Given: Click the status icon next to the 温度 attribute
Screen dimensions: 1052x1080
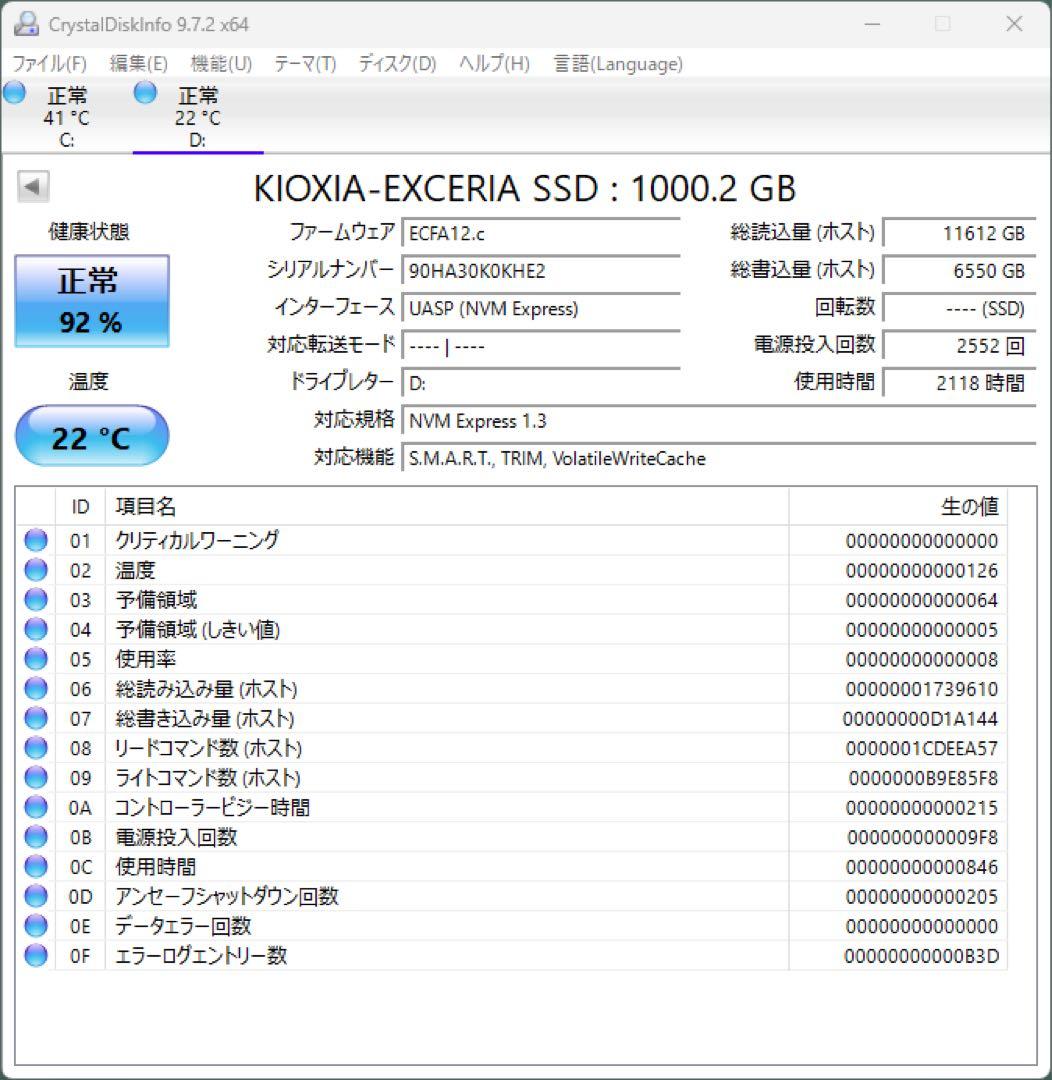Looking at the screenshot, I should pyautogui.click(x=35, y=570).
